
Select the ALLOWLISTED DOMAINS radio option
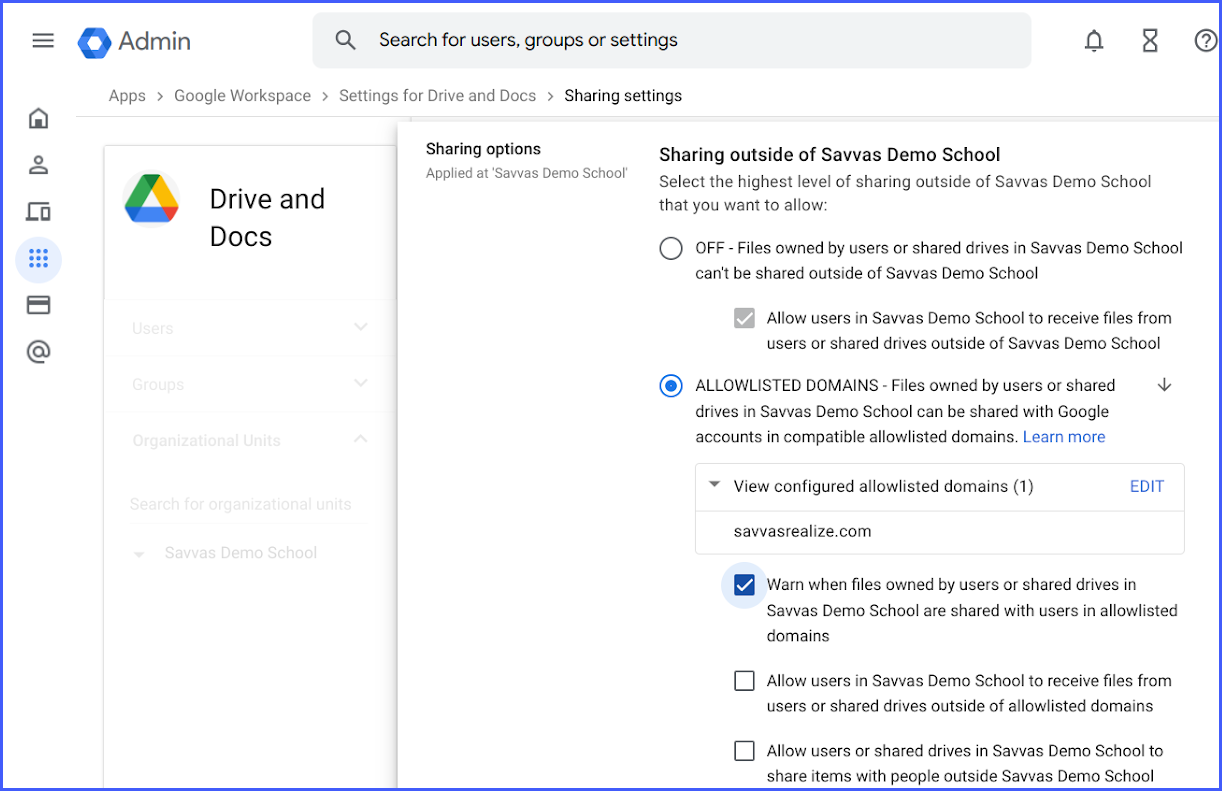point(671,386)
